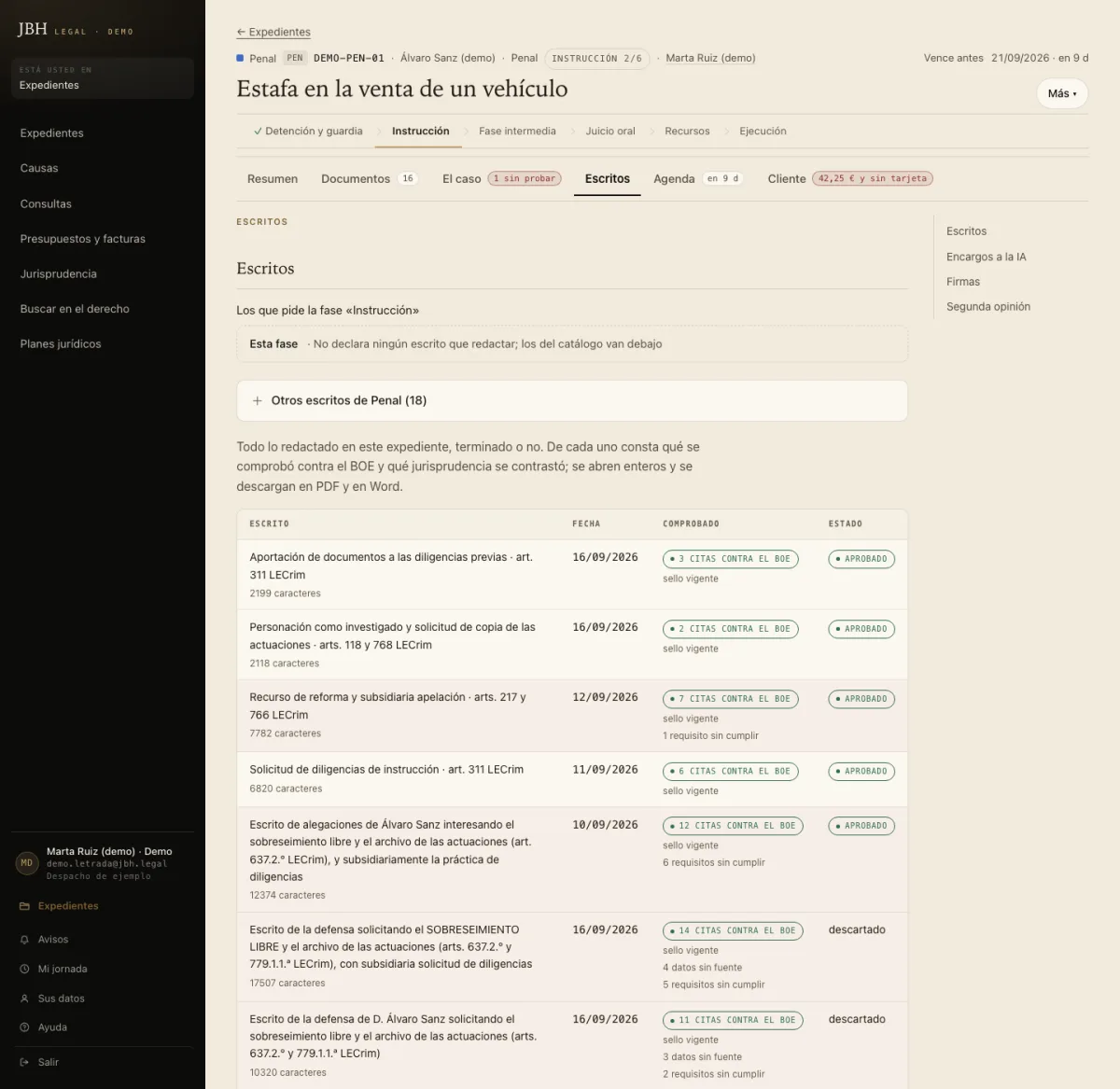This screenshot has width=1120, height=1089.
Task: Open Buscar en el derecho
Action: 75,309
